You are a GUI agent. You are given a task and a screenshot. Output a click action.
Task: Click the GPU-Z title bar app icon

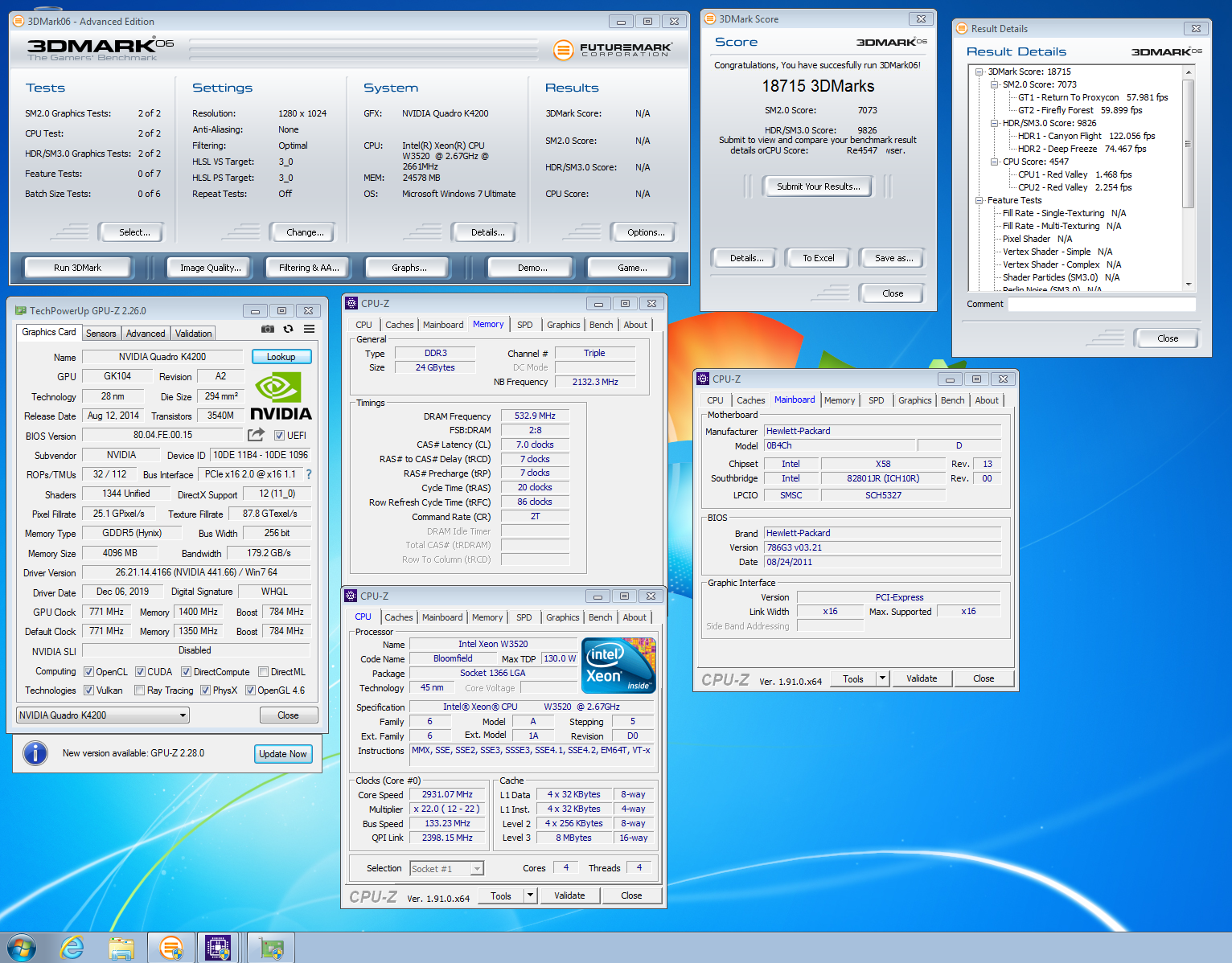tap(20, 310)
